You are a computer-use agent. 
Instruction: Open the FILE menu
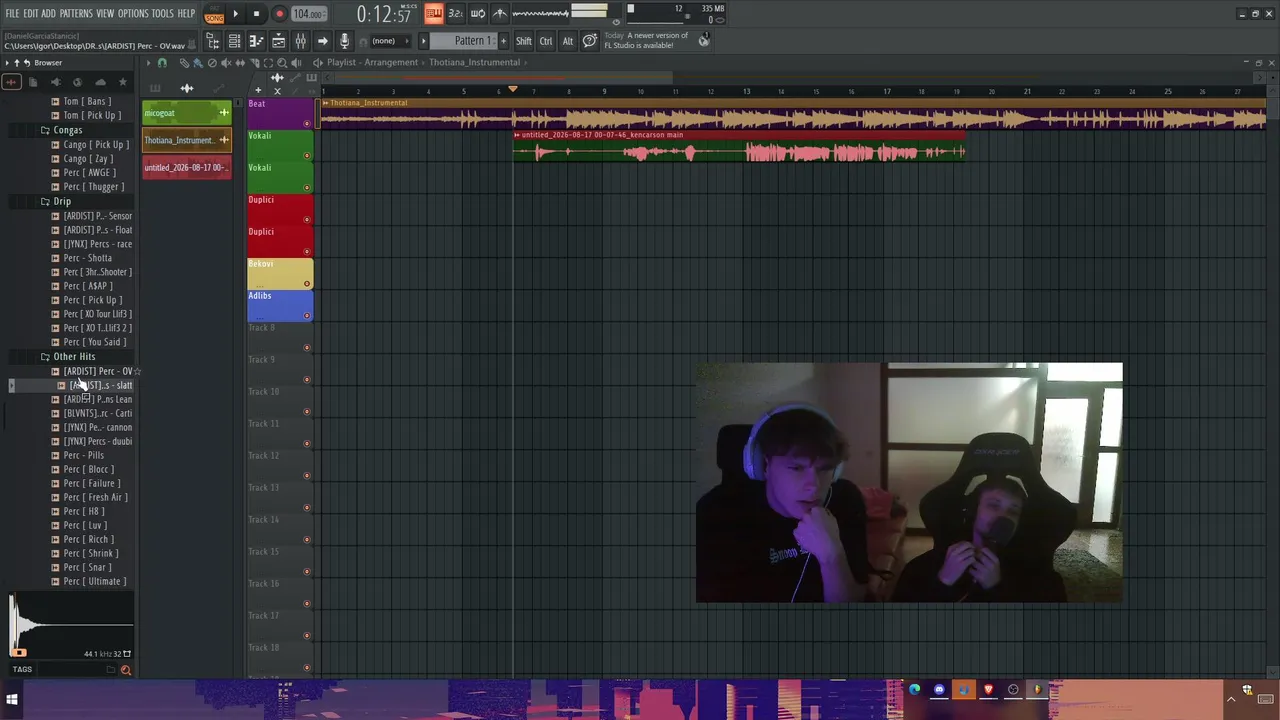[12, 13]
